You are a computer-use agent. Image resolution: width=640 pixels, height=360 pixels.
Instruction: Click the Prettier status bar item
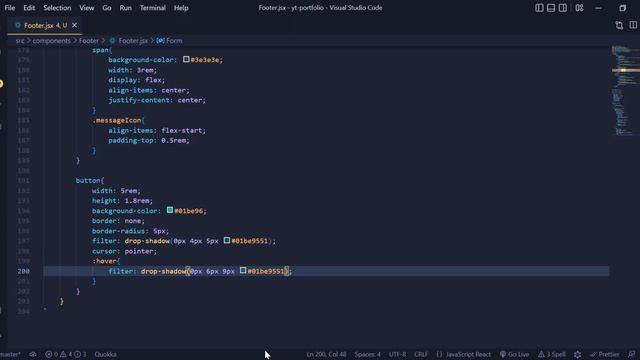[604, 354]
